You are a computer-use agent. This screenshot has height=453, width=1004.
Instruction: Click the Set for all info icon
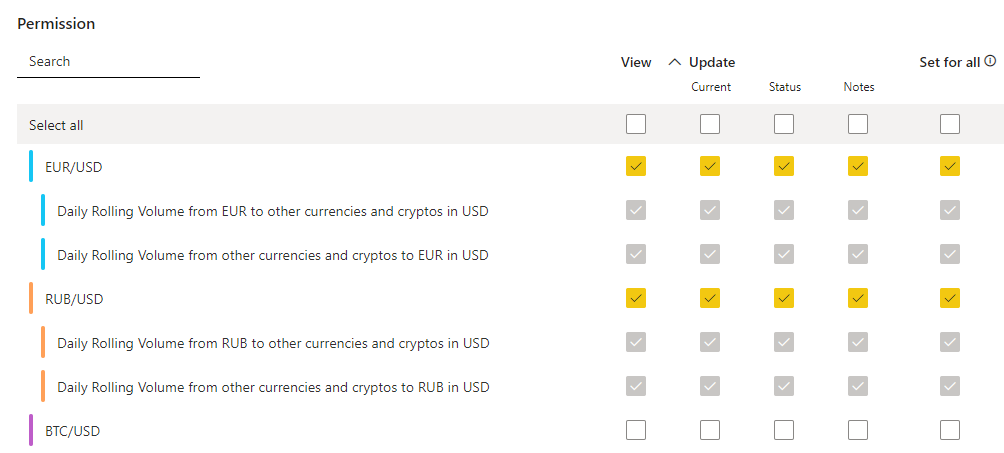coord(990,61)
